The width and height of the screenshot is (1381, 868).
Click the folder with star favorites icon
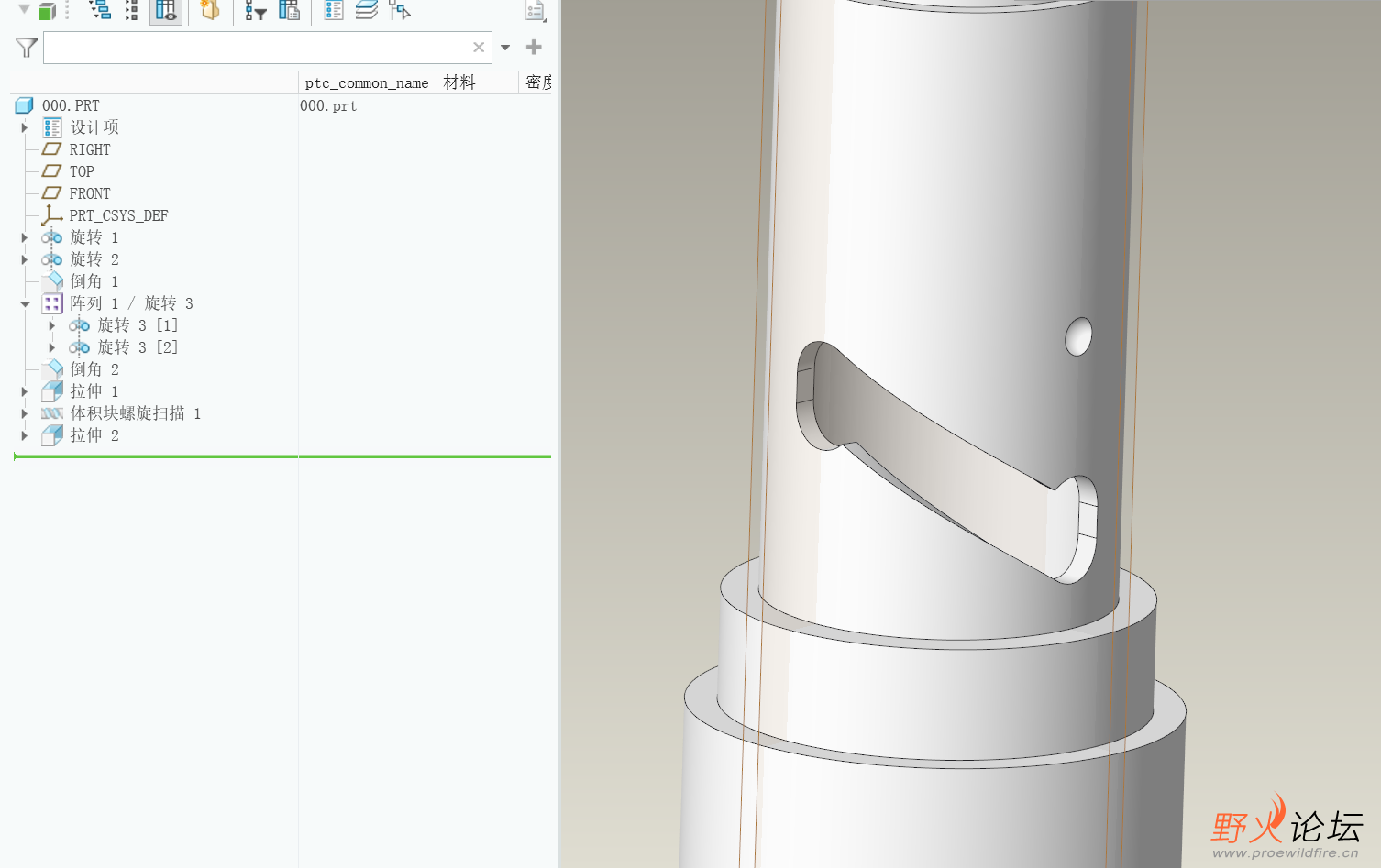click(x=210, y=10)
